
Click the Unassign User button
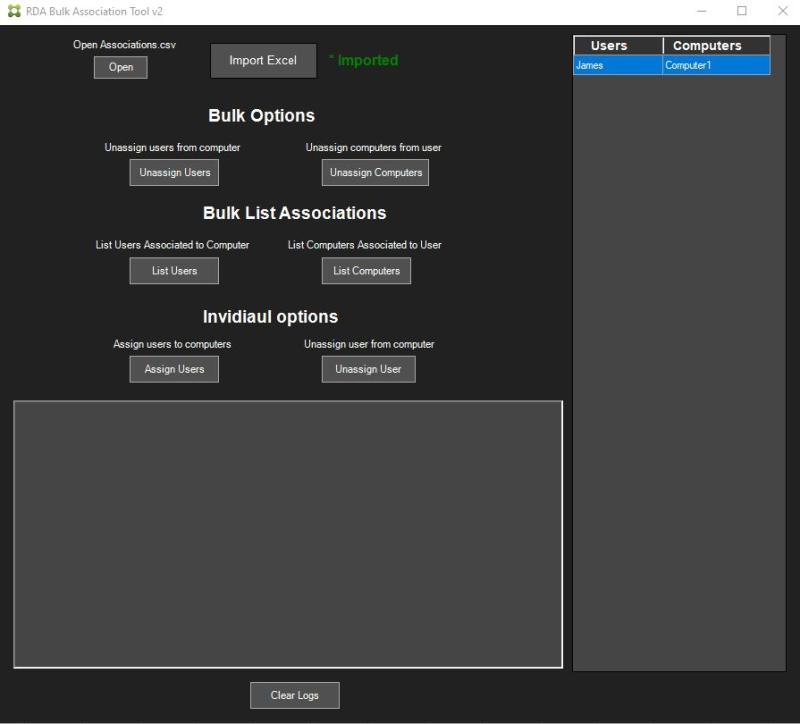click(368, 369)
